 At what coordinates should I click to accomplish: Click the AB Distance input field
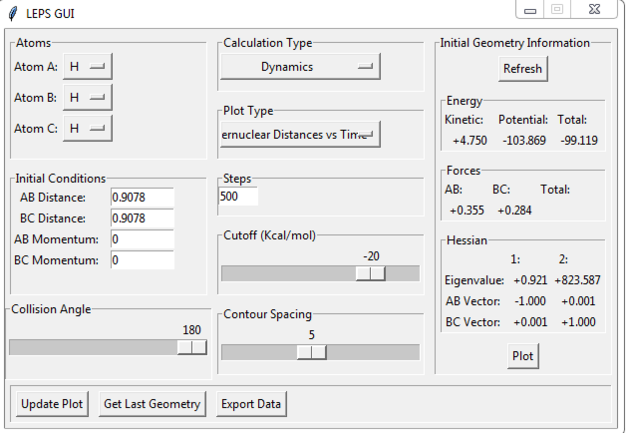click(142, 197)
